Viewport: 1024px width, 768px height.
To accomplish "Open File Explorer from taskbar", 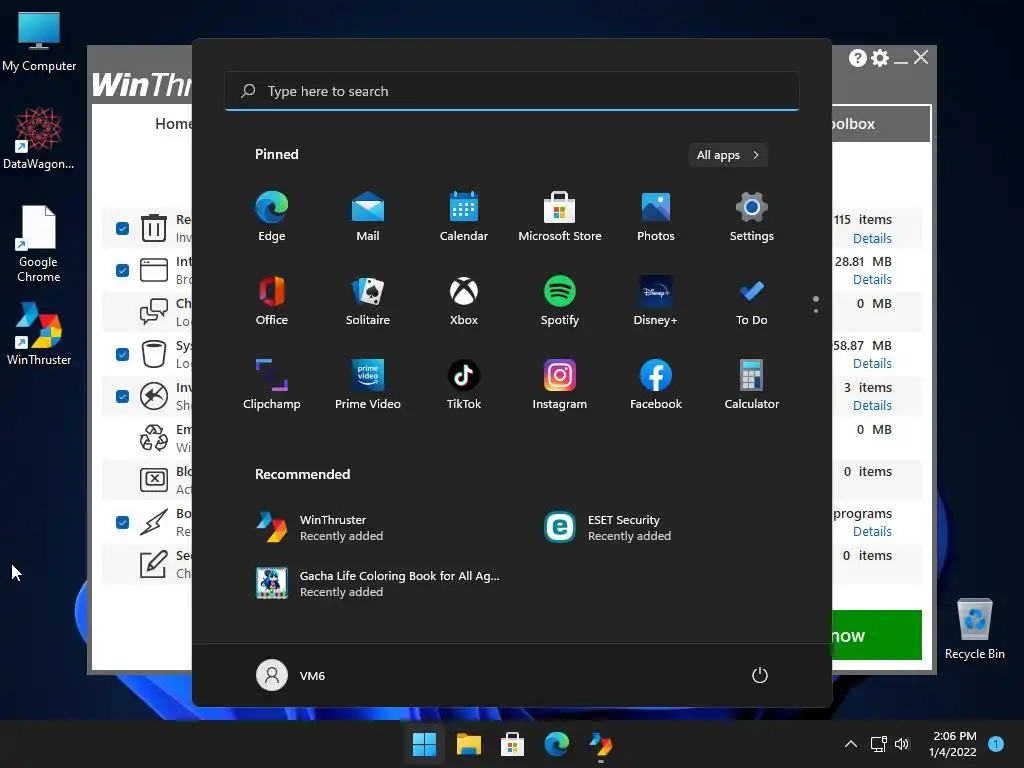I will point(468,744).
